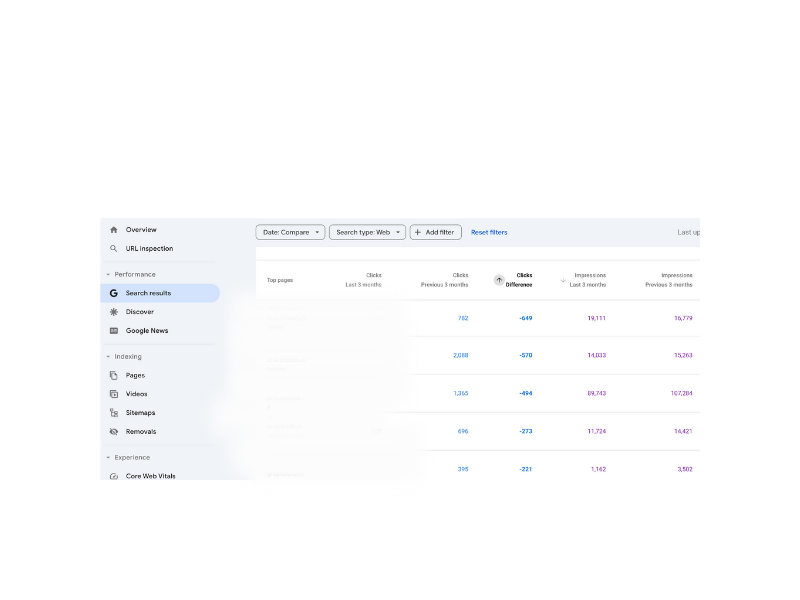Click the Top pages column header
This screenshot has width=800, height=600.
click(x=280, y=280)
